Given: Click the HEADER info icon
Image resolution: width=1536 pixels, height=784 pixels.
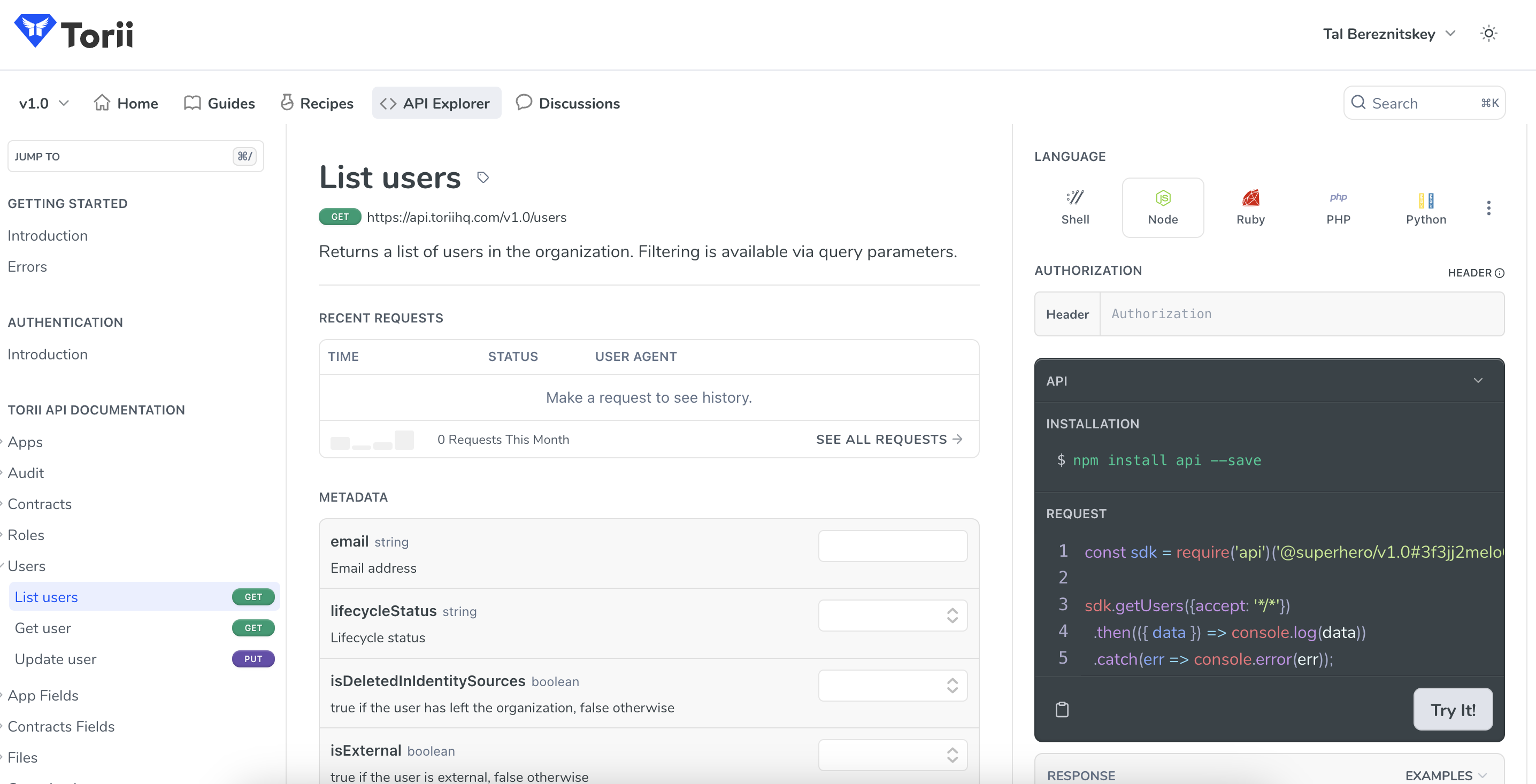Looking at the screenshot, I should (x=1500, y=273).
